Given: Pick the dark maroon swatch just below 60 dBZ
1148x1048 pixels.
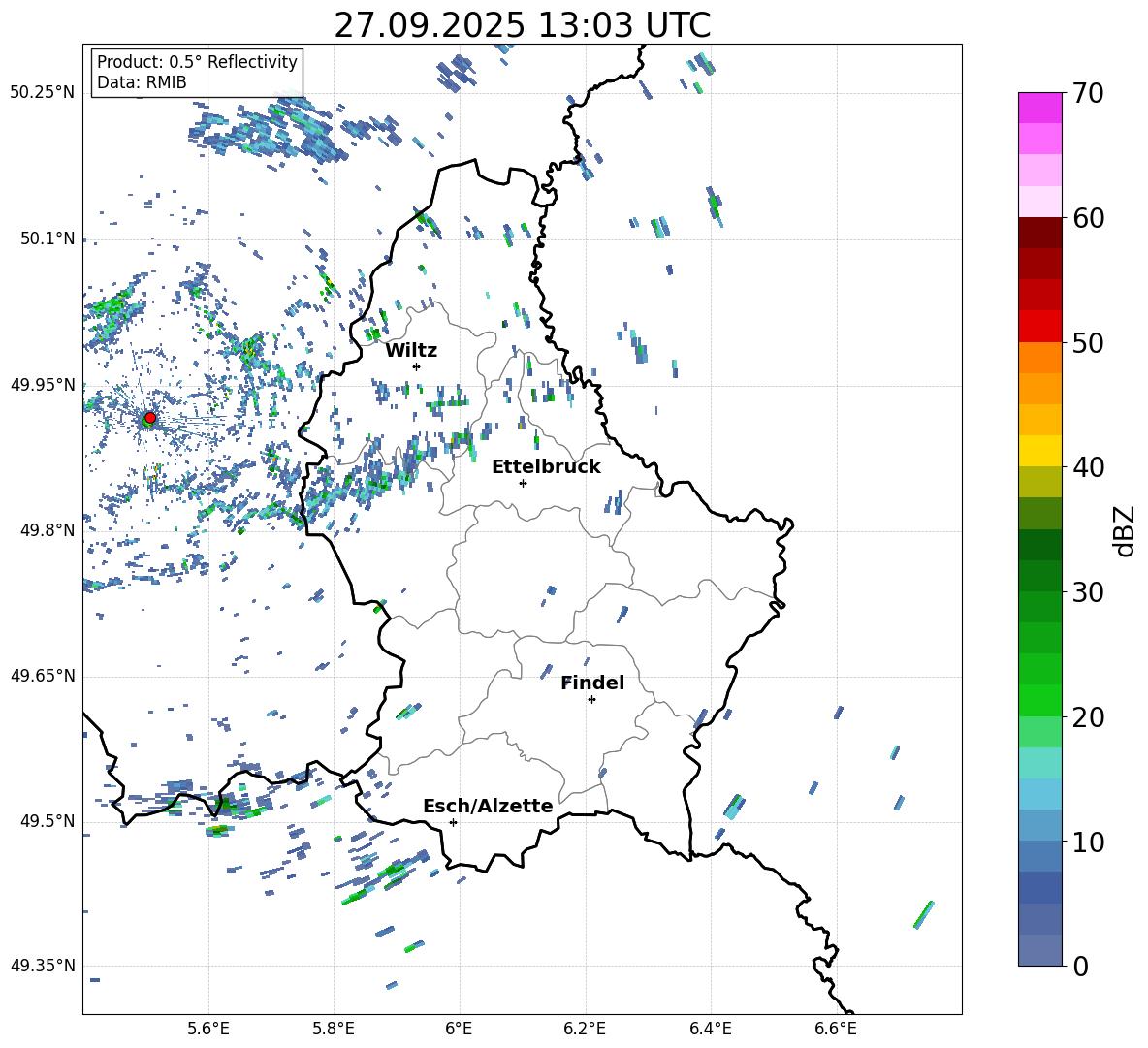Looking at the screenshot, I should tap(1040, 233).
